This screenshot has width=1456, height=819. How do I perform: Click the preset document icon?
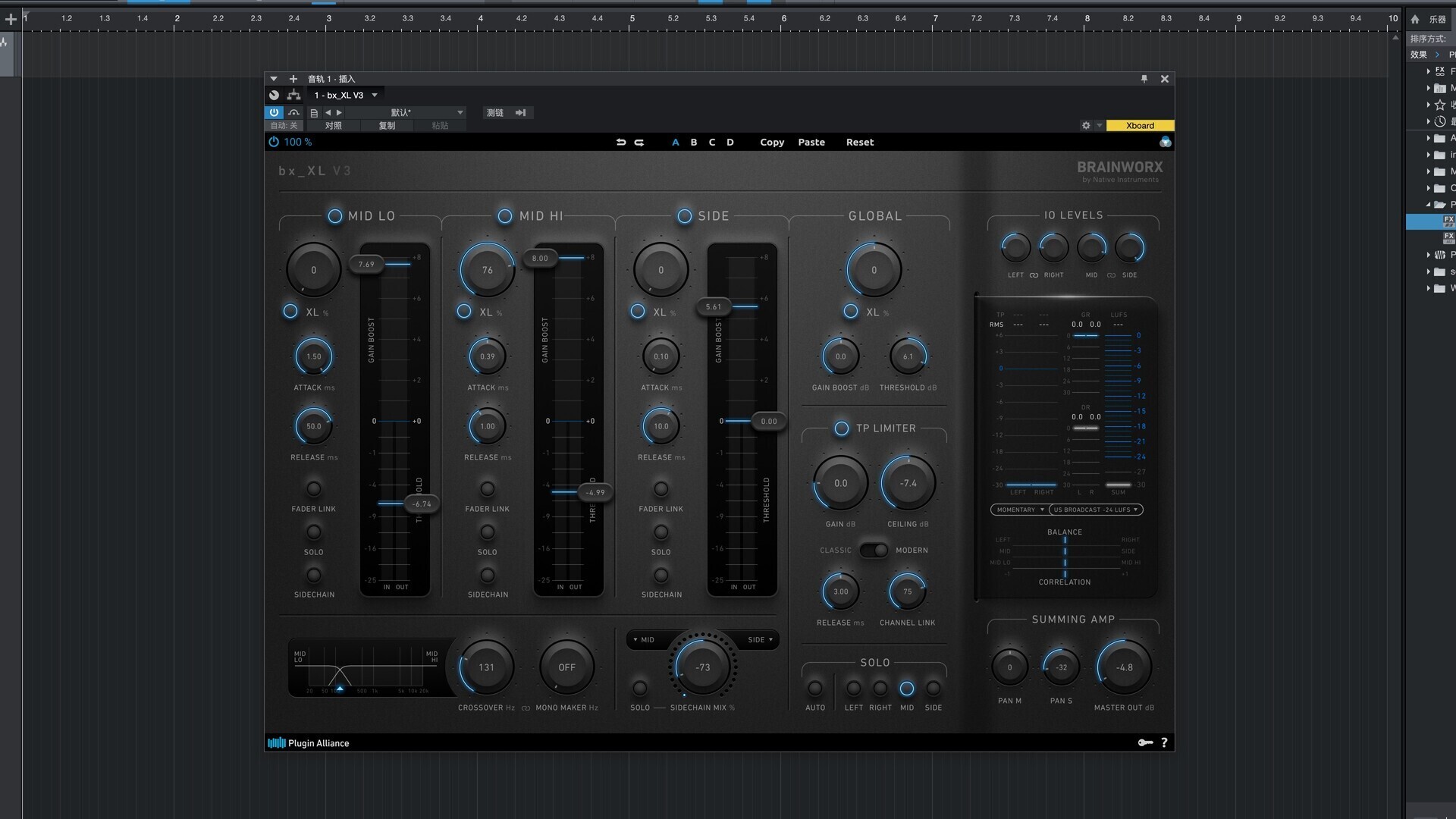point(314,112)
